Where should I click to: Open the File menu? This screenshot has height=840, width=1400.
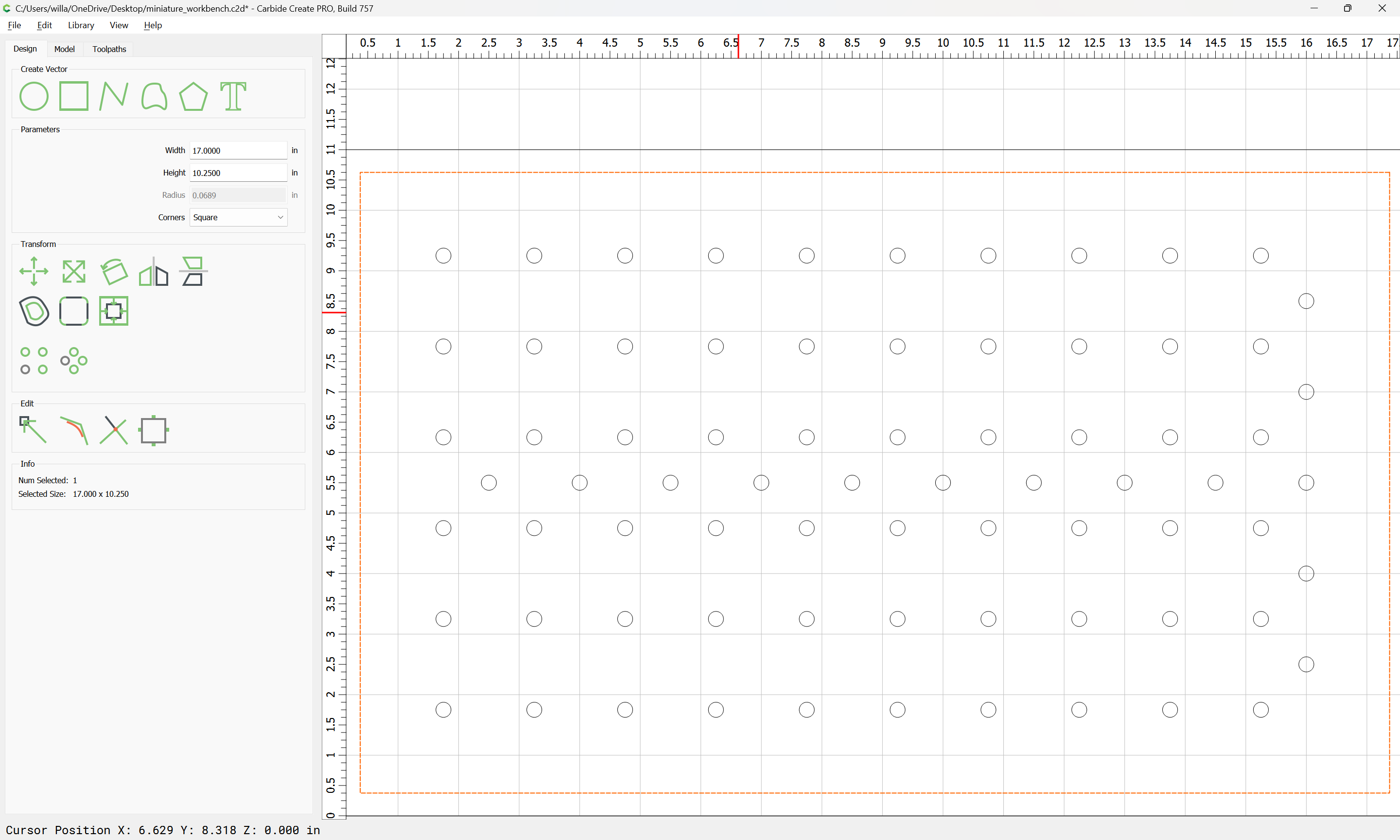click(14, 25)
